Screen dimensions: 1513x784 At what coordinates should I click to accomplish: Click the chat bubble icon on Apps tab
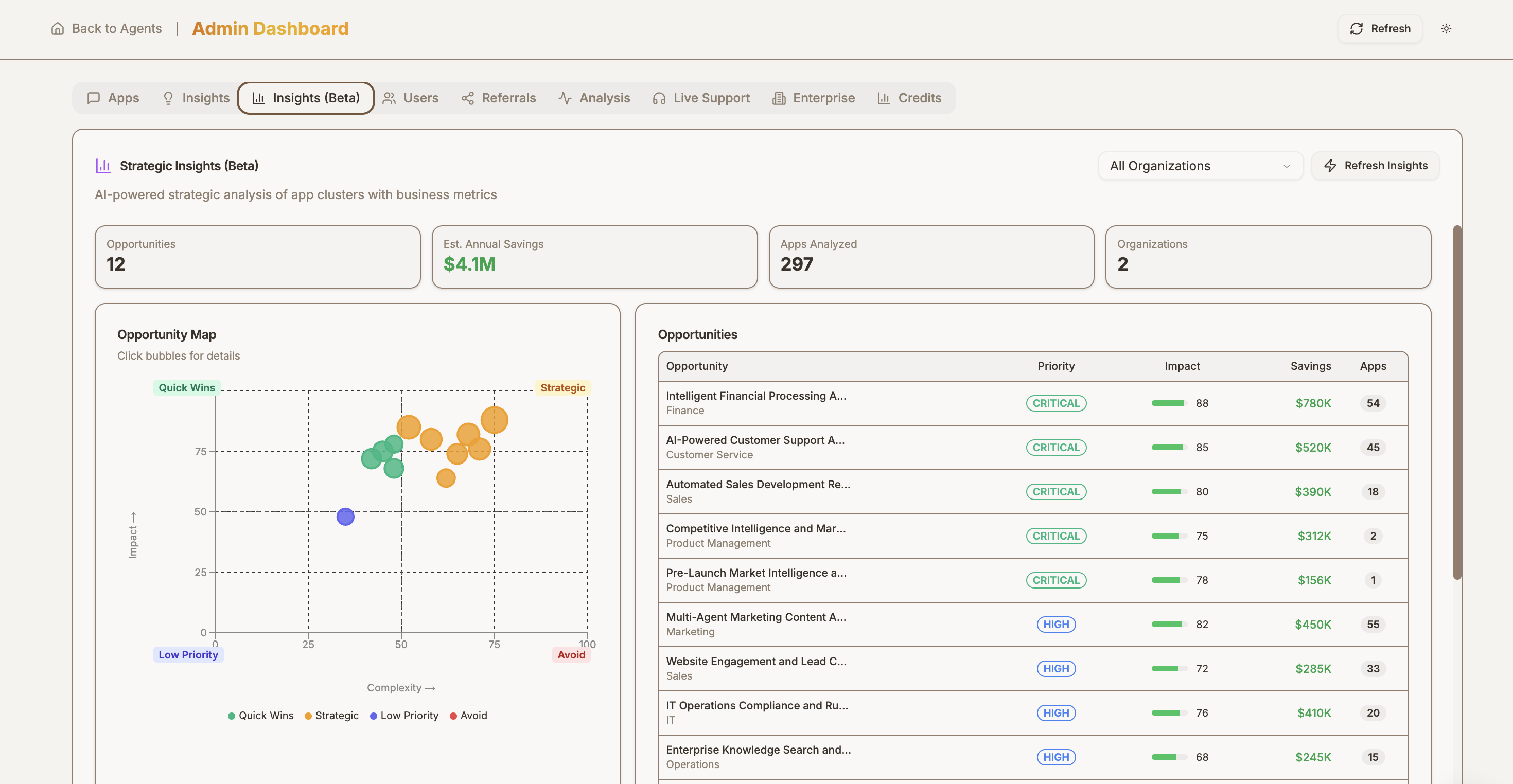point(93,98)
